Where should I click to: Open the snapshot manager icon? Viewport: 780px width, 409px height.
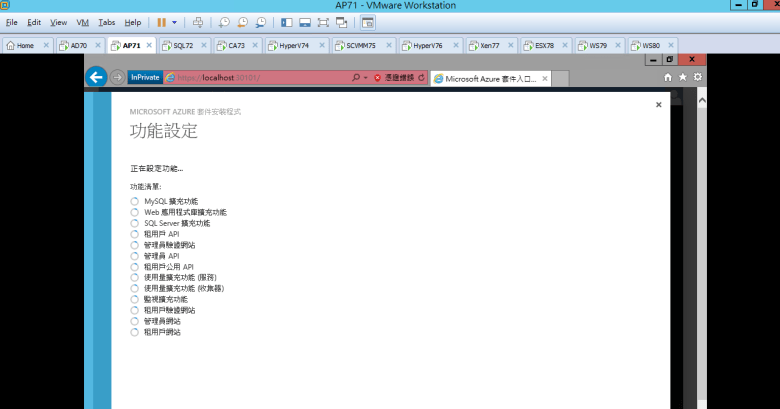tap(260, 21)
